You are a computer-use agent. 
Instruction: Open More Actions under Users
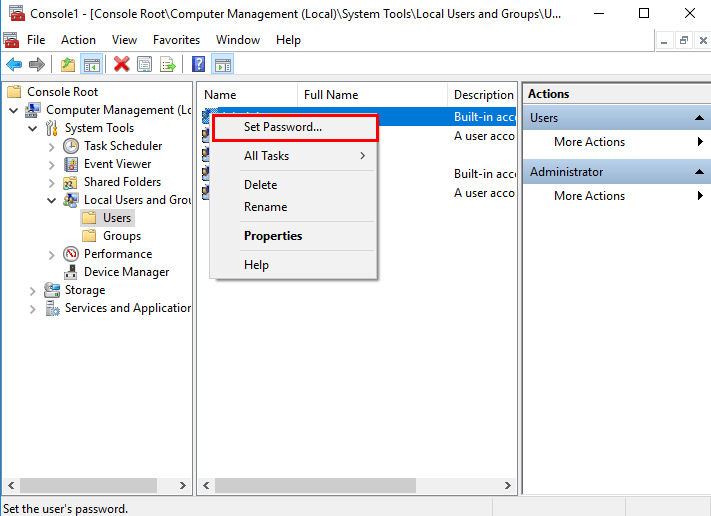pyautogui.click(x=617, y=142)
